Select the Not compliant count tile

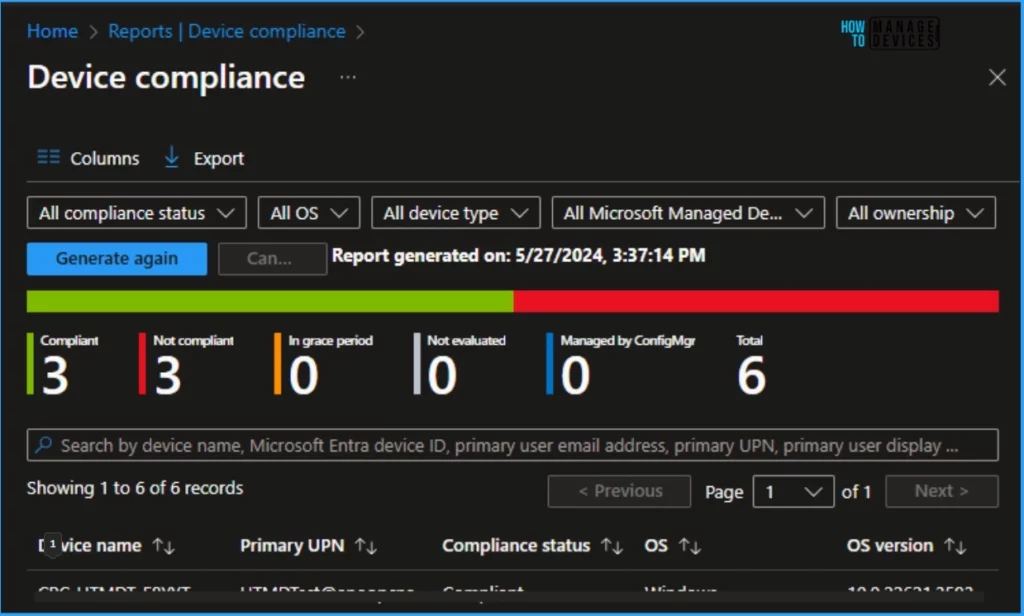click(x=186, y=364)
